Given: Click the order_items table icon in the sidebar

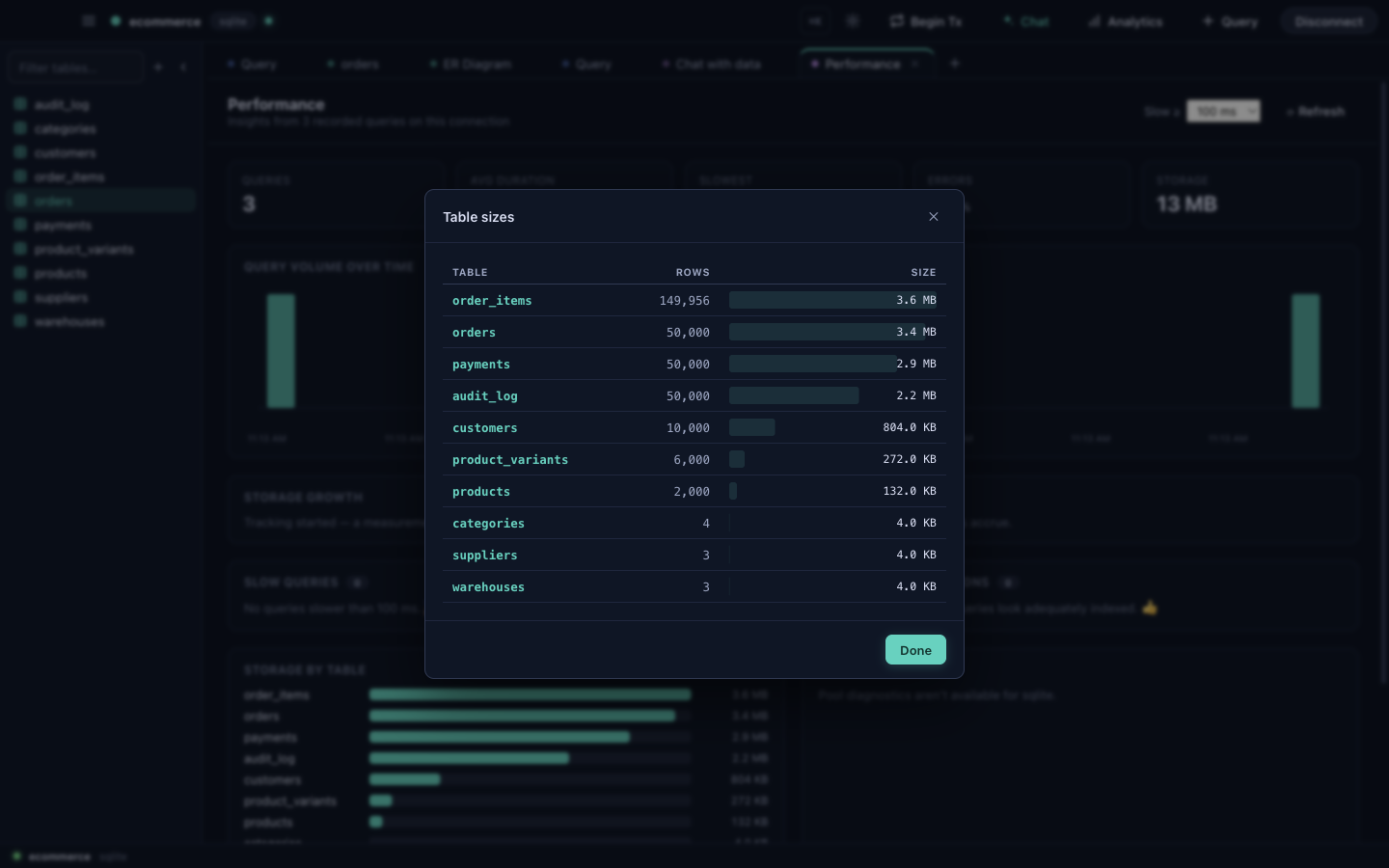Looking at the screenshot, I should (x=20, y=176).
